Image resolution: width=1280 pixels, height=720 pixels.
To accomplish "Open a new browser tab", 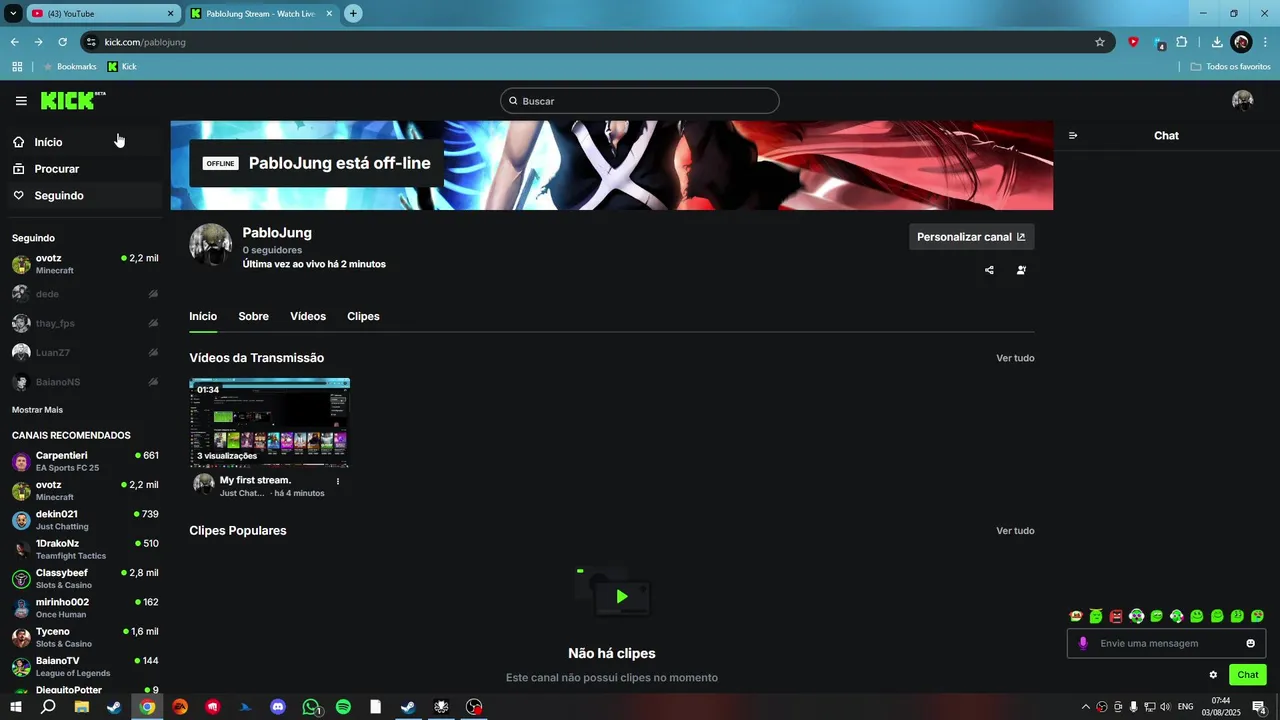I will (353, 14).
